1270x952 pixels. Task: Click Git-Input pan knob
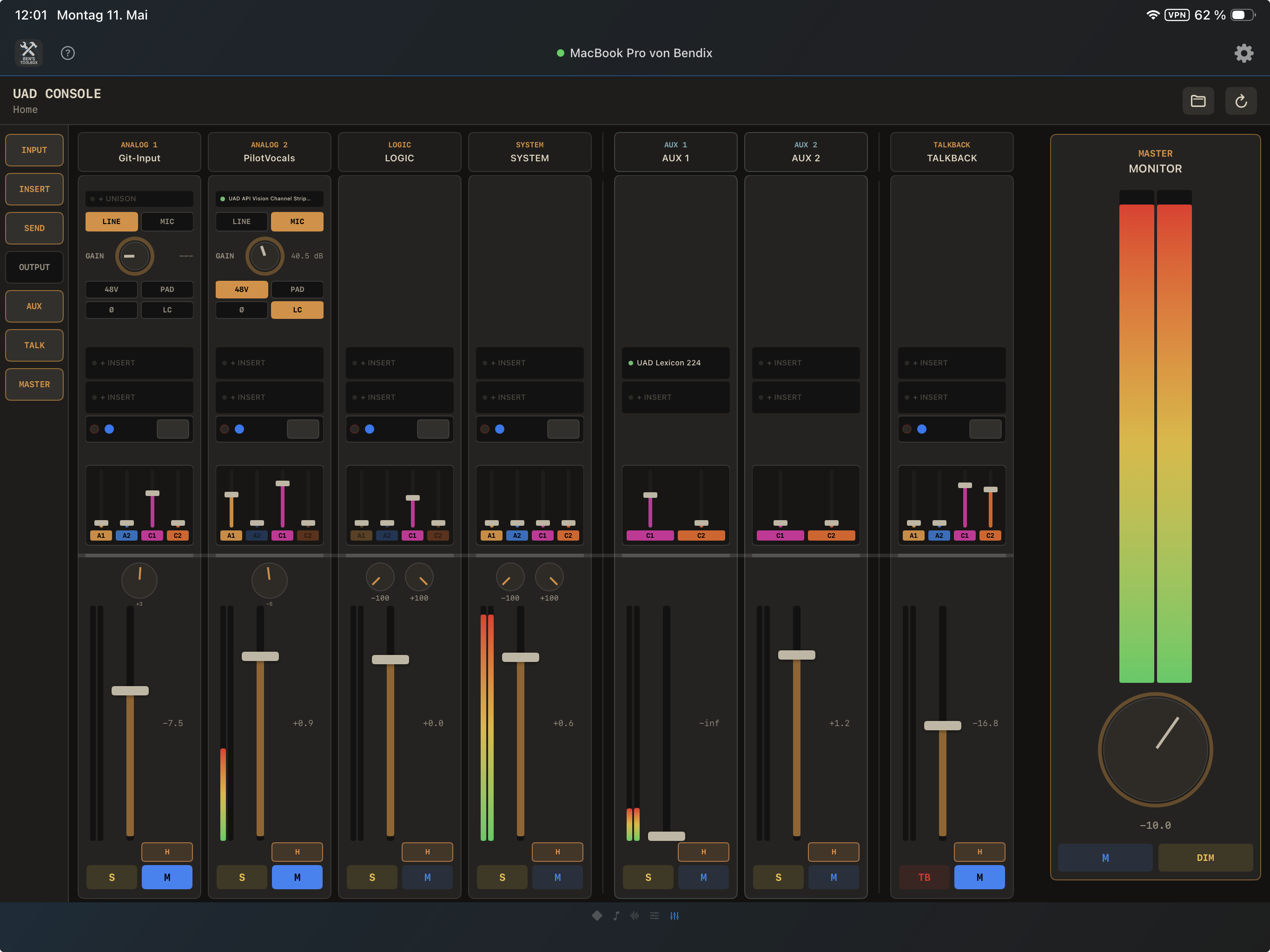click(139, 580)
